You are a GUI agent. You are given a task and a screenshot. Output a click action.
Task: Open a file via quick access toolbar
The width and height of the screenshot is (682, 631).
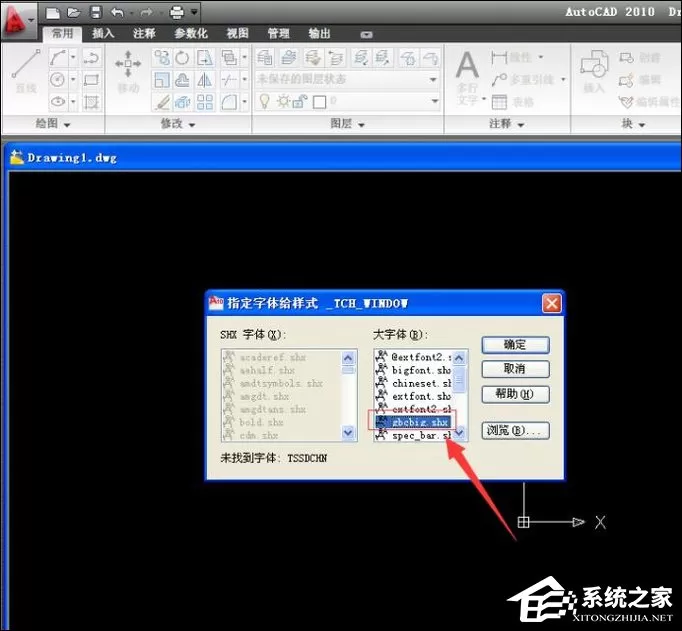[74, 13]
